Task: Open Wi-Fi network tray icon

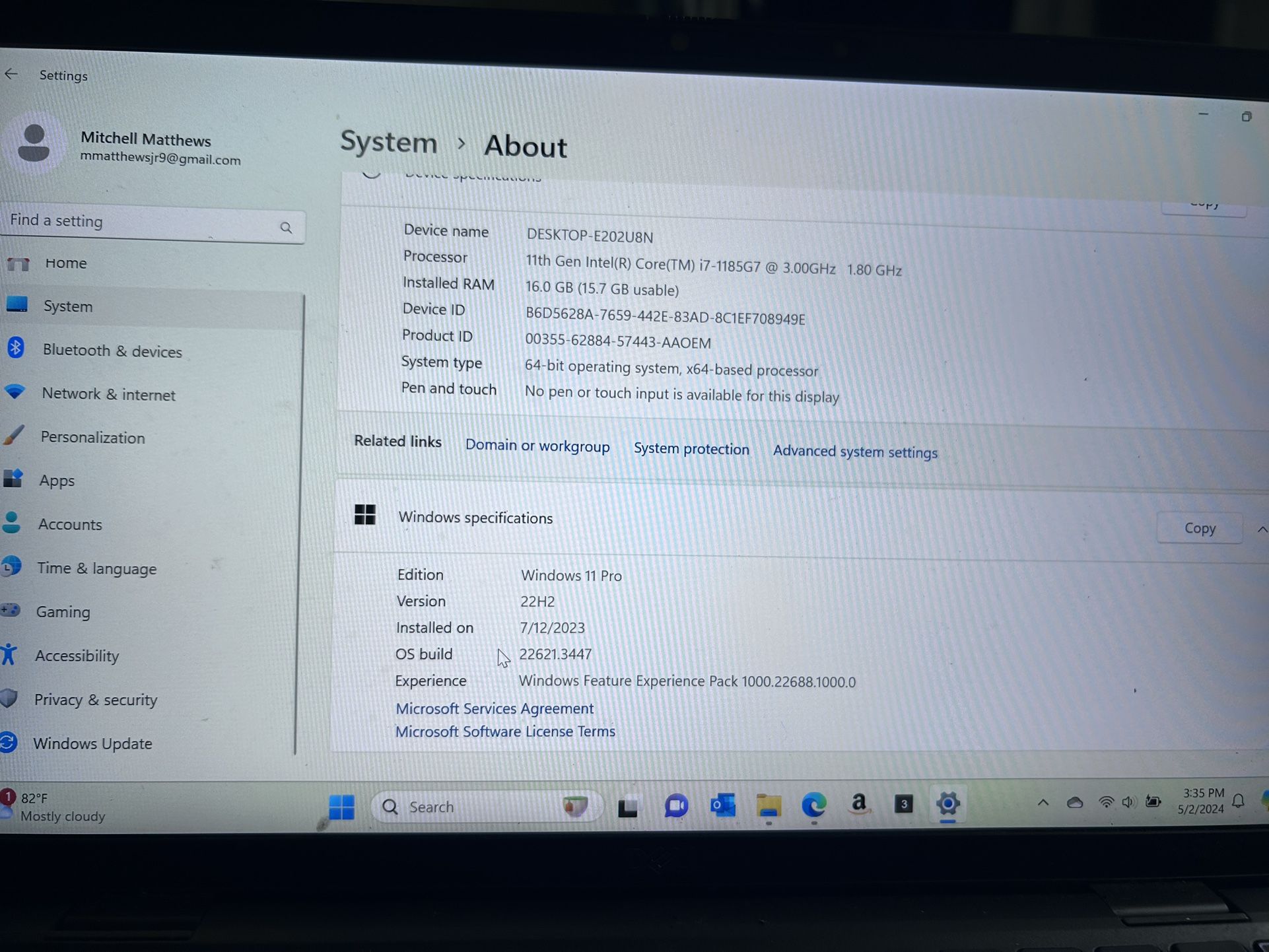Action: click(x=1106, y=802)
